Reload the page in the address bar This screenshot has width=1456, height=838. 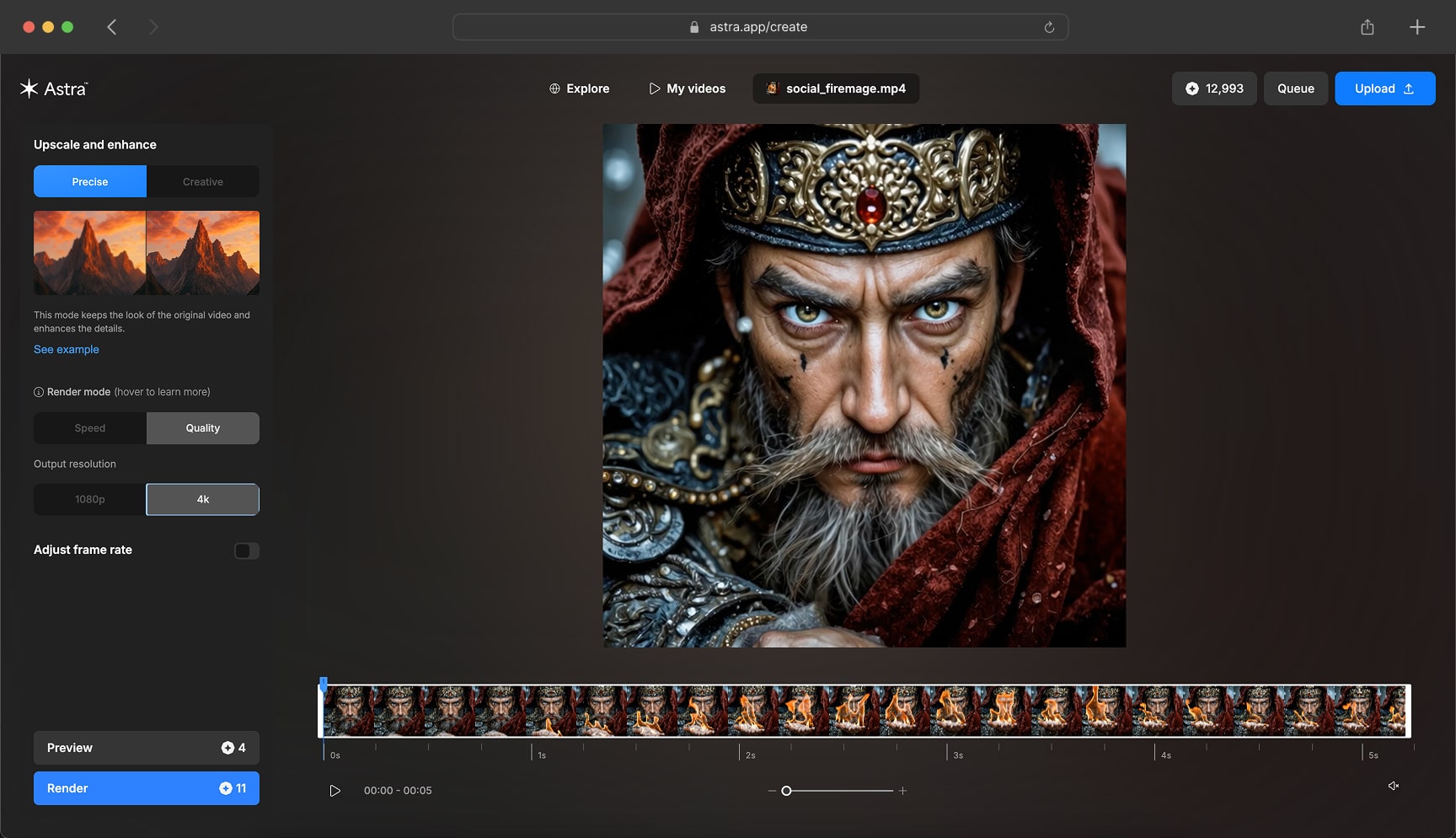(1049, 27)
